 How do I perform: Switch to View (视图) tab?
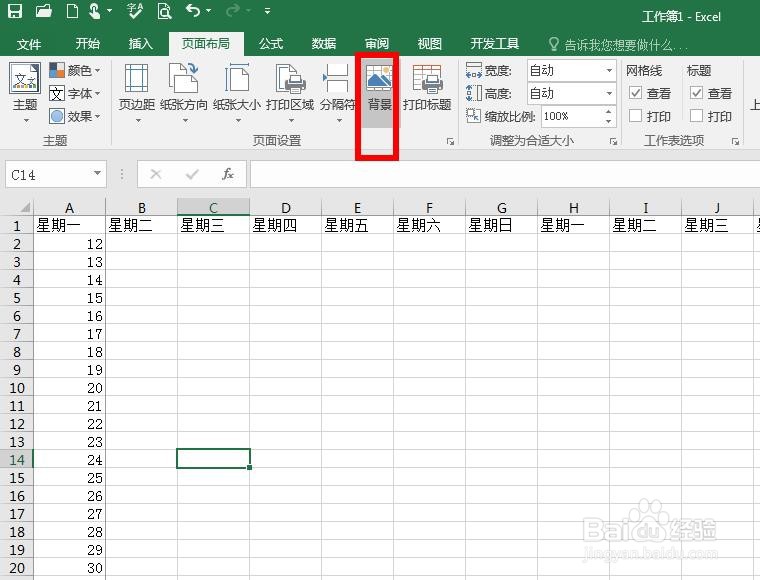pos(429,44)
